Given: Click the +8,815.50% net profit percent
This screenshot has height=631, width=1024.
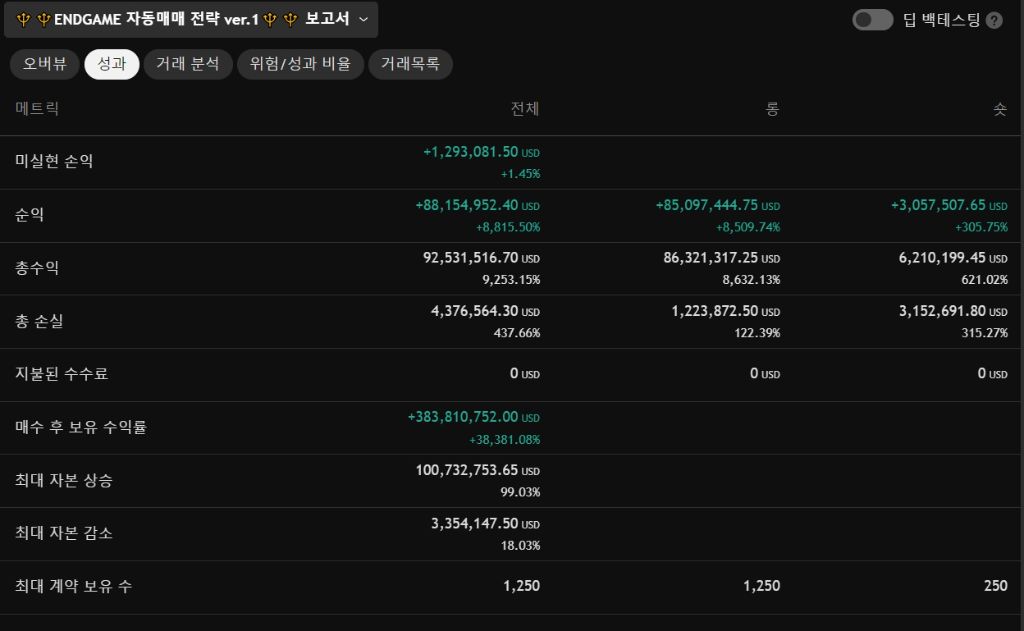Looking at the screenshot, I should click(x=507, y=227).
